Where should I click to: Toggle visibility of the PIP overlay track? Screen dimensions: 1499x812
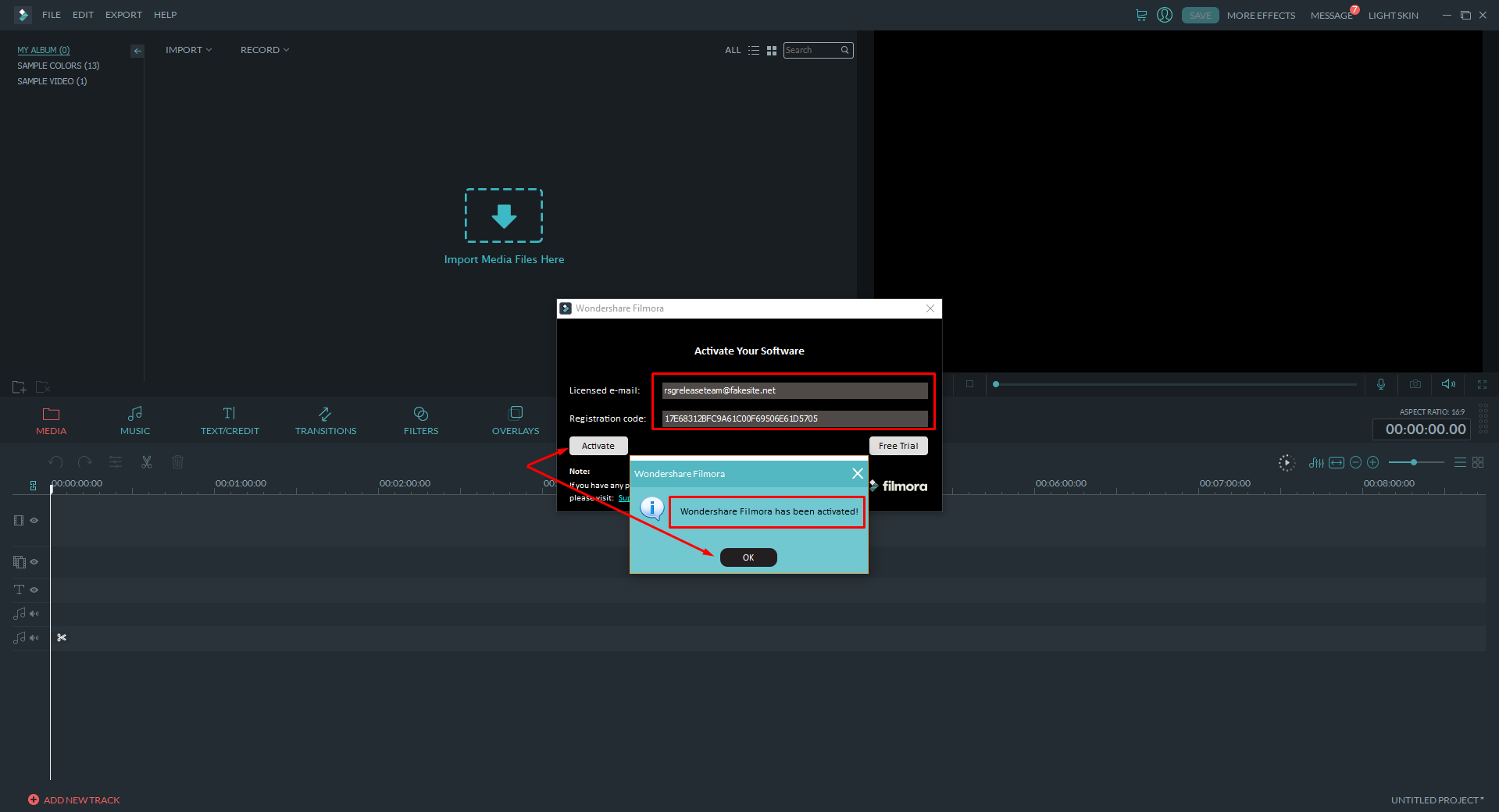coord(34,562)
